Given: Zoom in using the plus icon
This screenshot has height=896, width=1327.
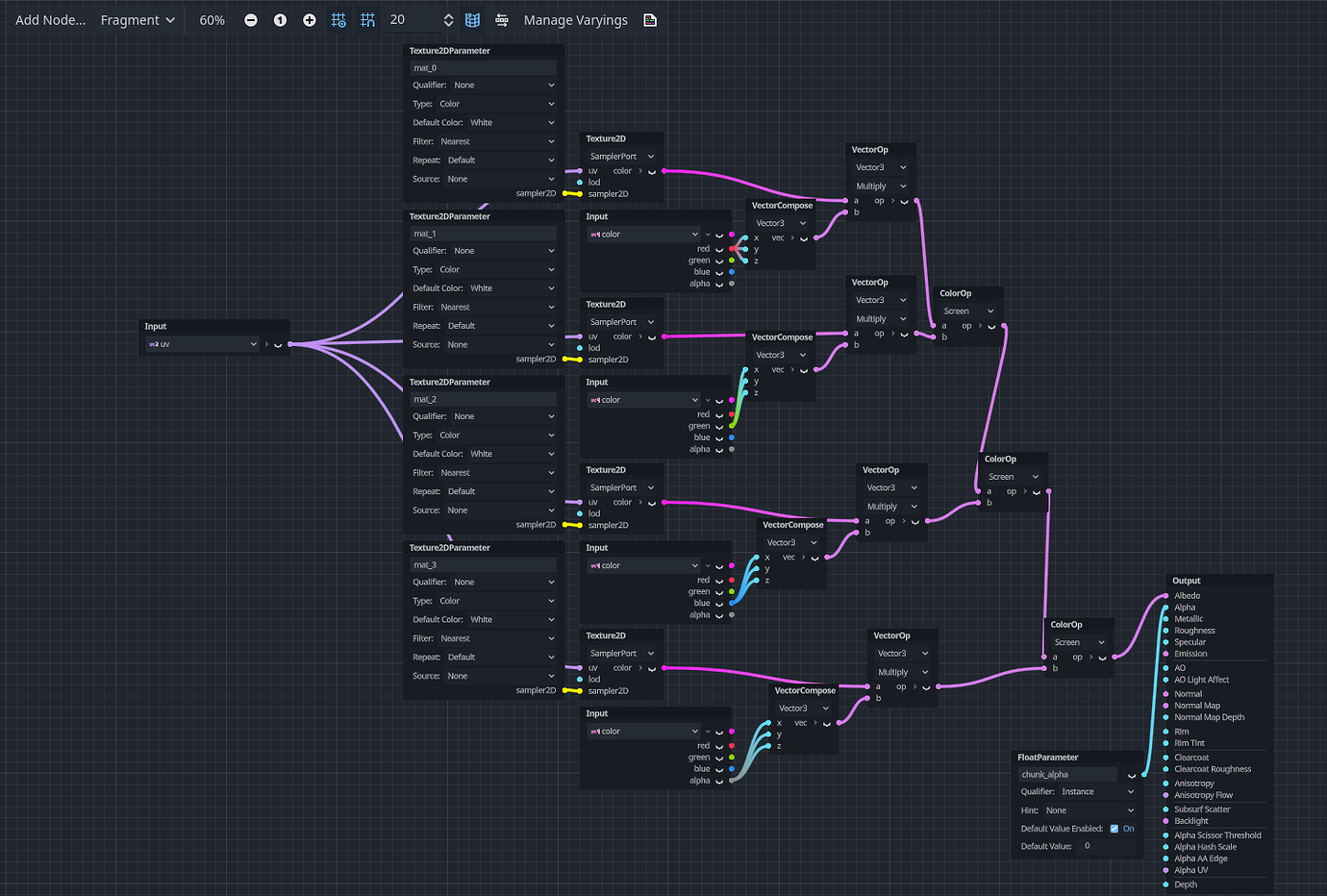Looking at the screenshot, I should click(309, 19).
